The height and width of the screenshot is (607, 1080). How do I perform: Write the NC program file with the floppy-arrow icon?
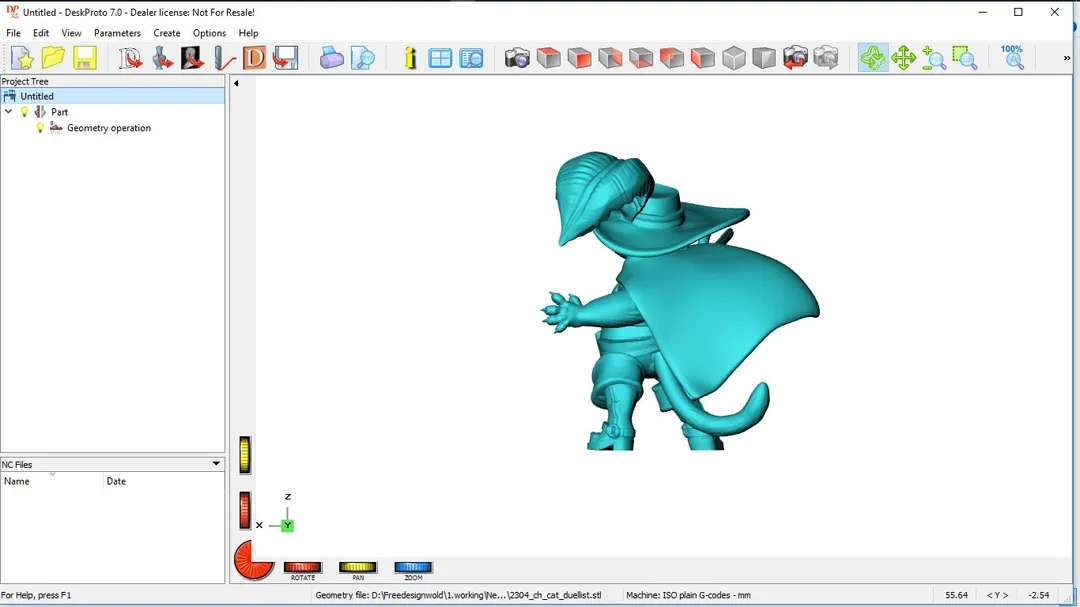(285, 58)
